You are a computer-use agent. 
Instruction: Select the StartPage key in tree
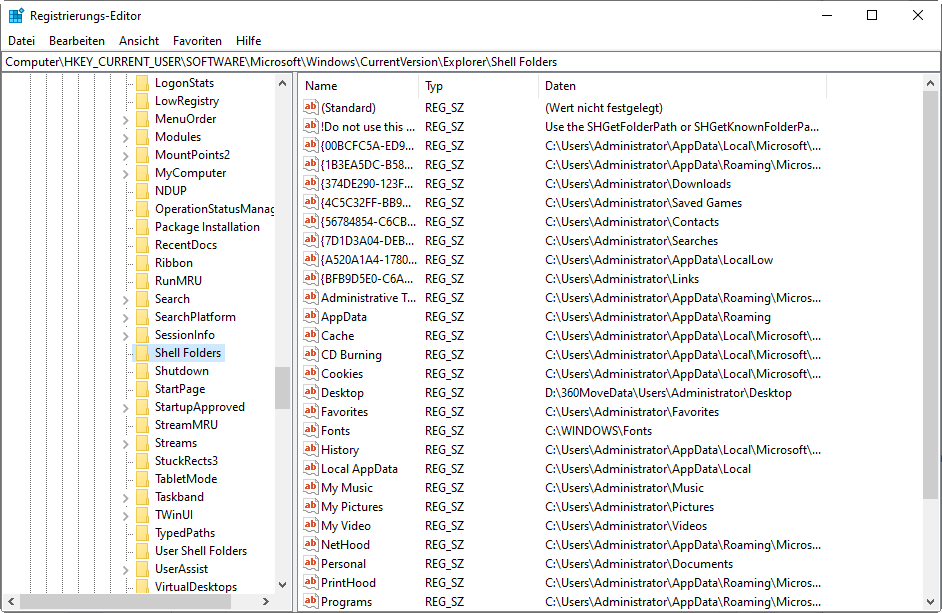pyautogui.click(x=180, y=389)
